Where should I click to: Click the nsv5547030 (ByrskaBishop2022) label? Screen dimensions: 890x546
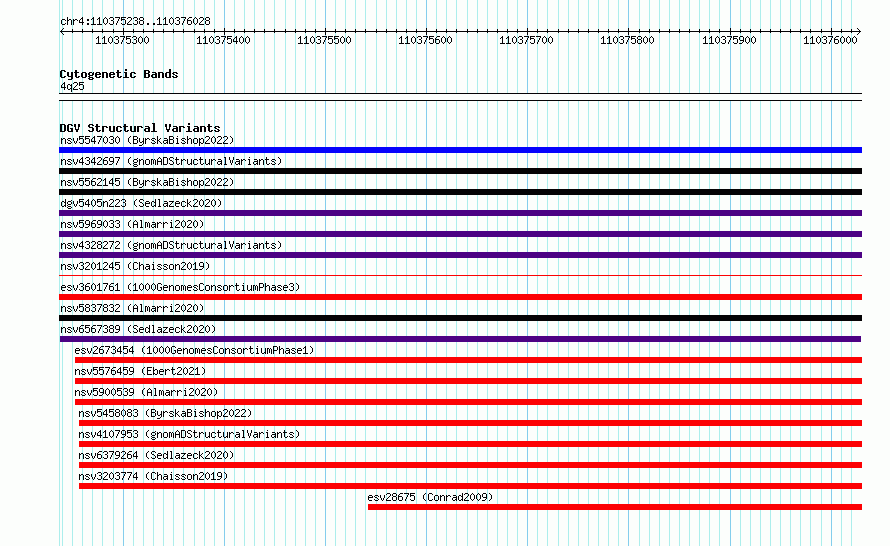147,140
